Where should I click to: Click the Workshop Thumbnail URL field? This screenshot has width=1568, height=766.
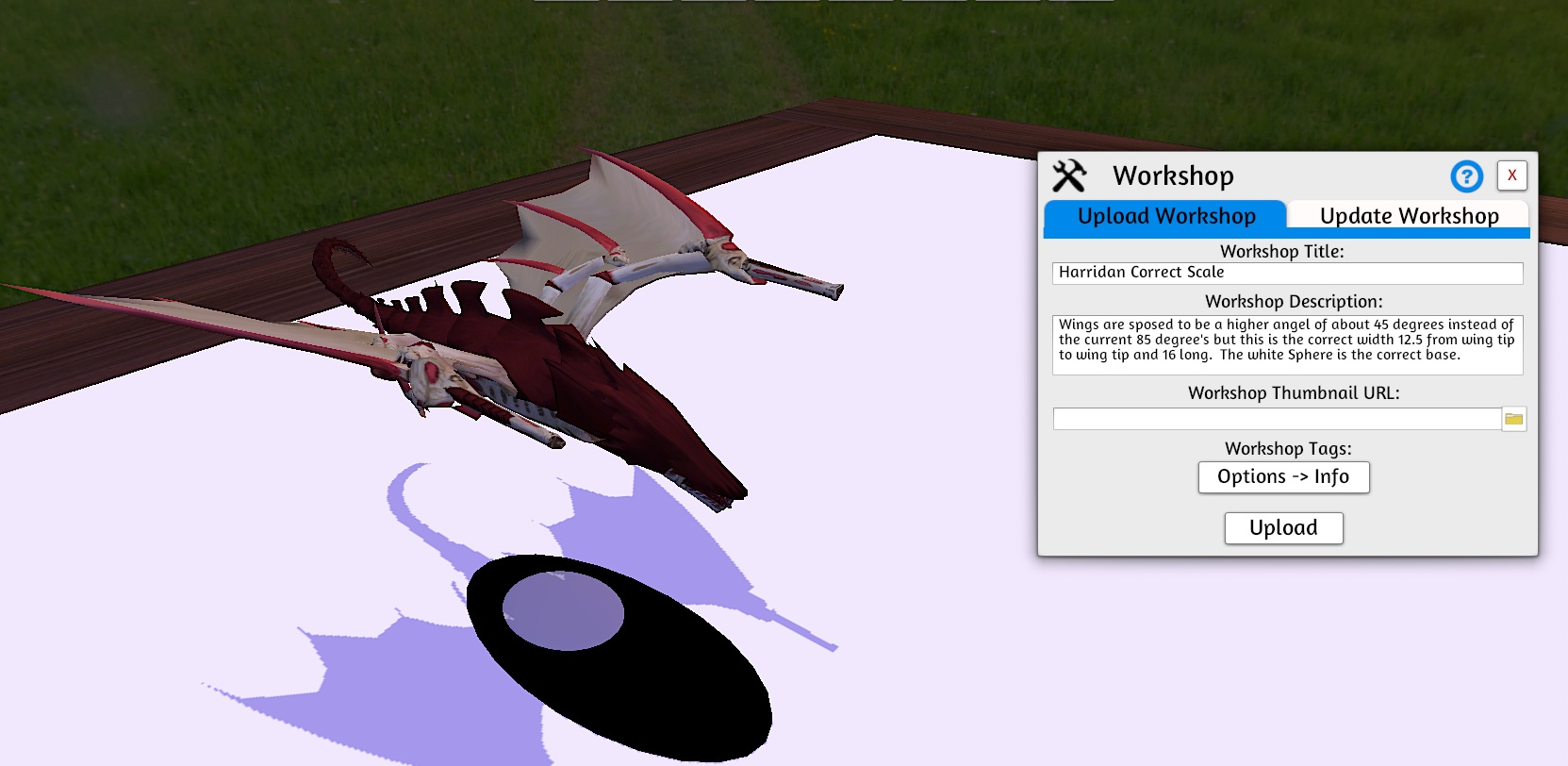click(x=1277, y=419)
